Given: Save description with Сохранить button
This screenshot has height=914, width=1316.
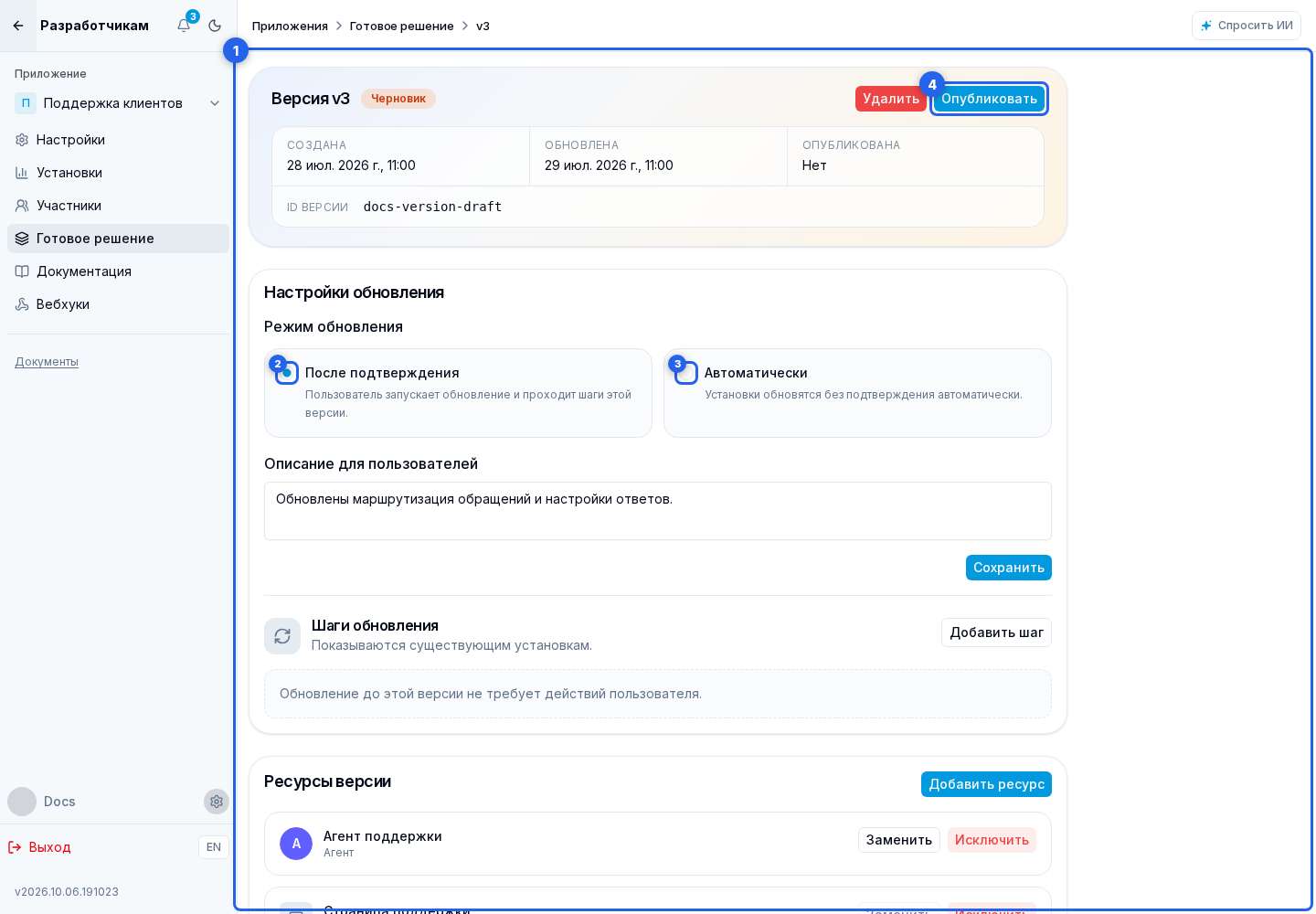Looking at the screenshot, I should [1009, 568].
